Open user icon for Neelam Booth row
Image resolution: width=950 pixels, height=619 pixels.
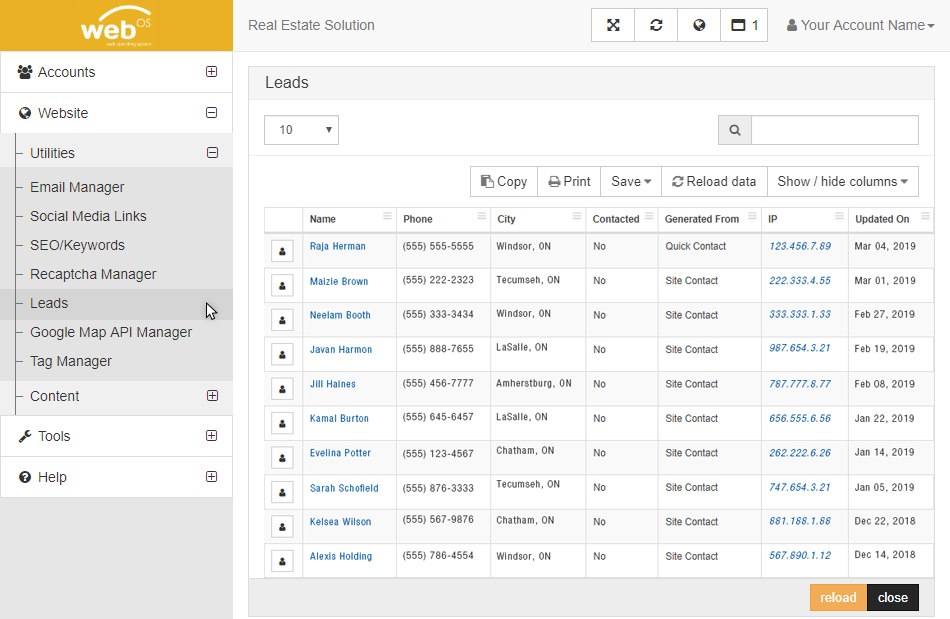pos(282,320)
